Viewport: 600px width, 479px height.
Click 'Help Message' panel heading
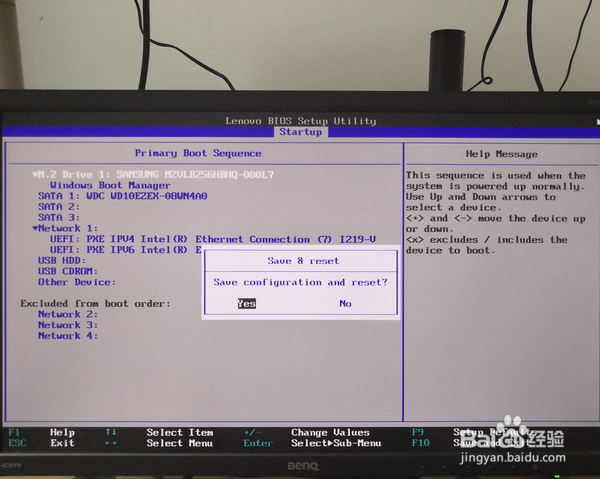[x=501, y=154]
